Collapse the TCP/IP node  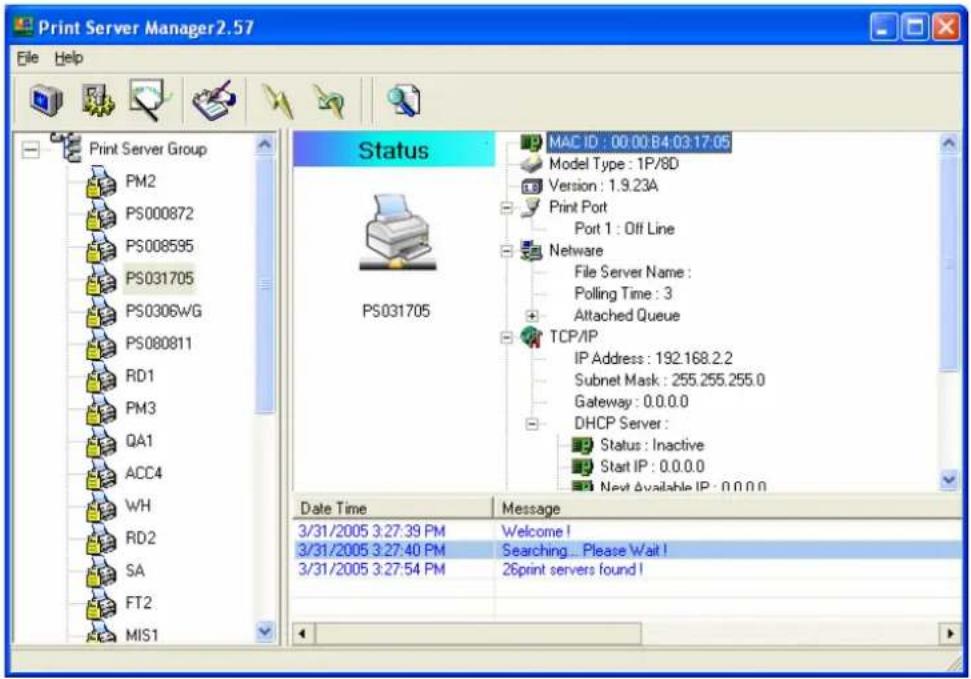[x=507, y=338]
